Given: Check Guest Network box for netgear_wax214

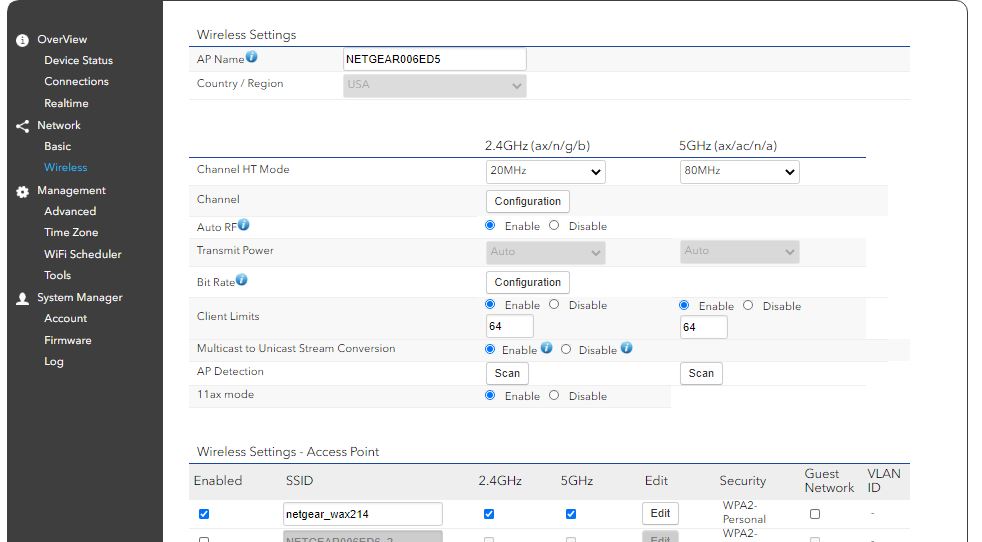Looking at the screenshot, I should click(x=815, y=514).
